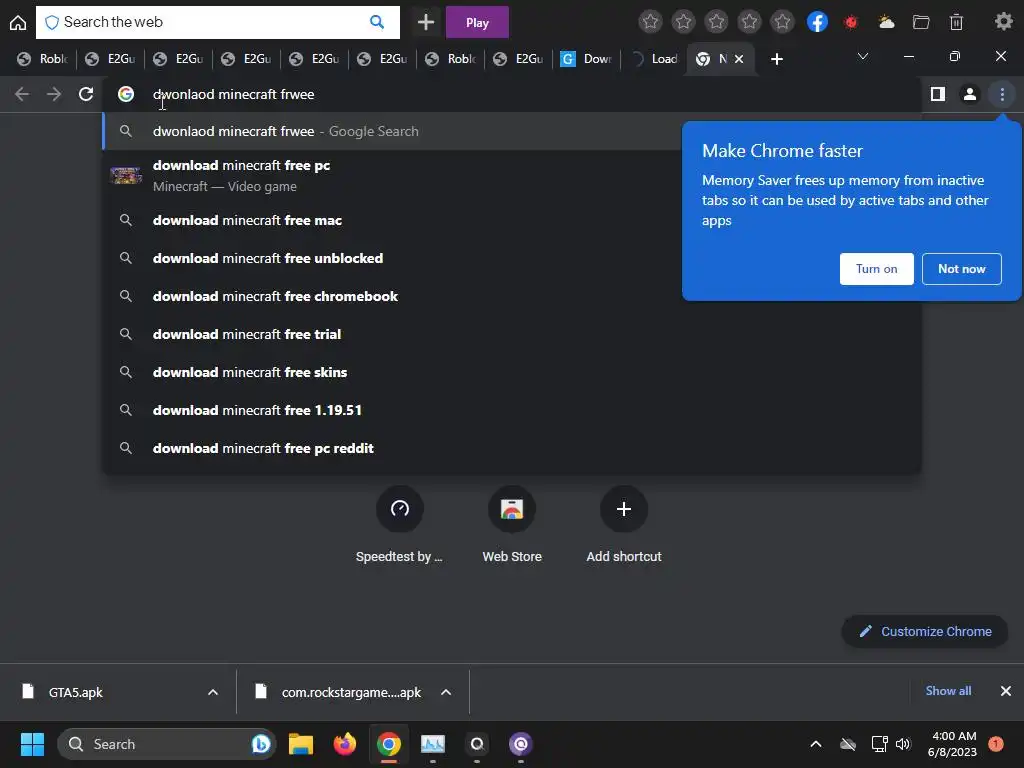Click the Google icon in address bar
The image size is (1024, 768).
(x=126, y=94)
